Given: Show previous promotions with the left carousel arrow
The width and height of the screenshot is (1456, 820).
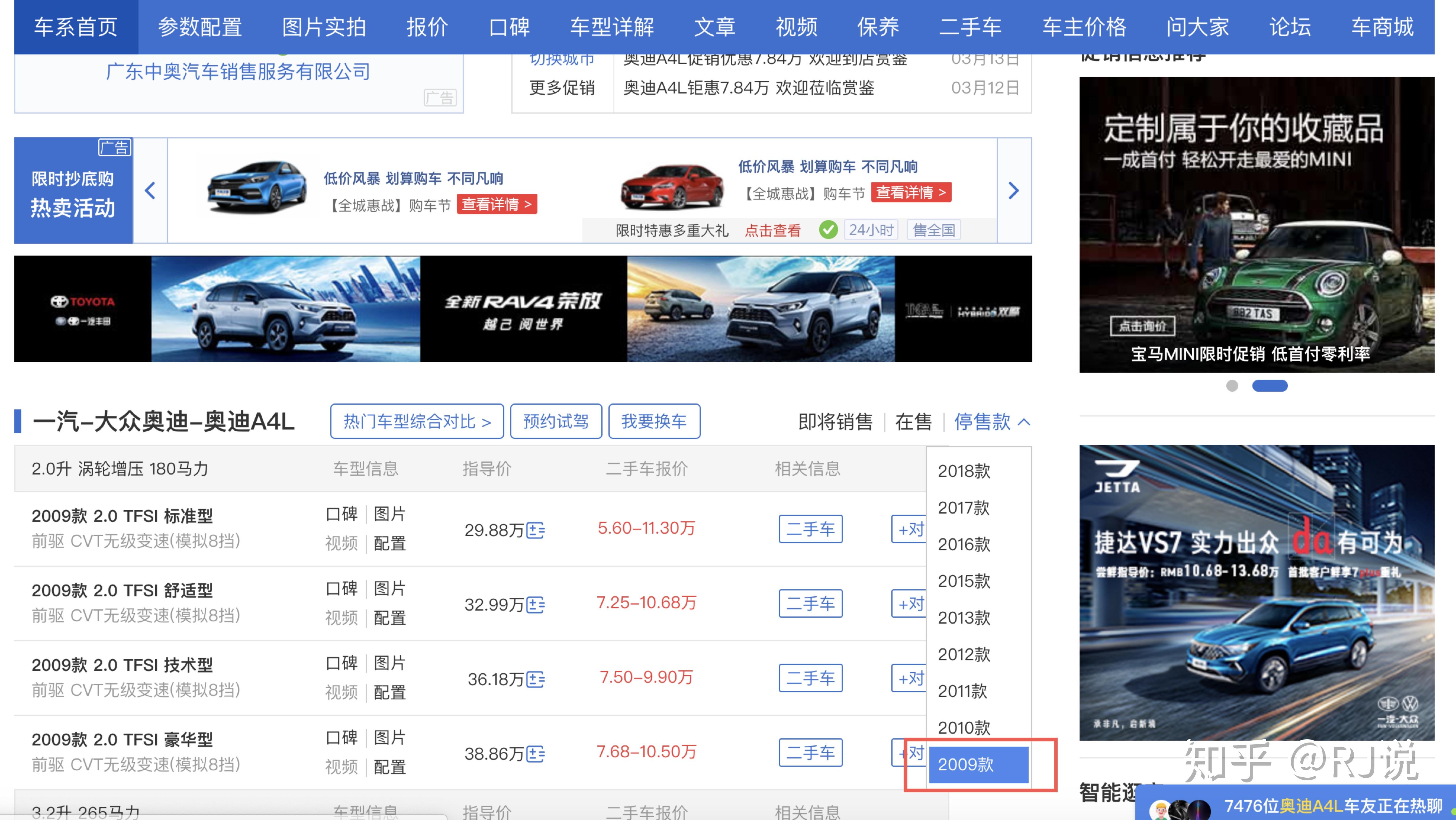Looking at the screenshot, I should tap(150, 191).
